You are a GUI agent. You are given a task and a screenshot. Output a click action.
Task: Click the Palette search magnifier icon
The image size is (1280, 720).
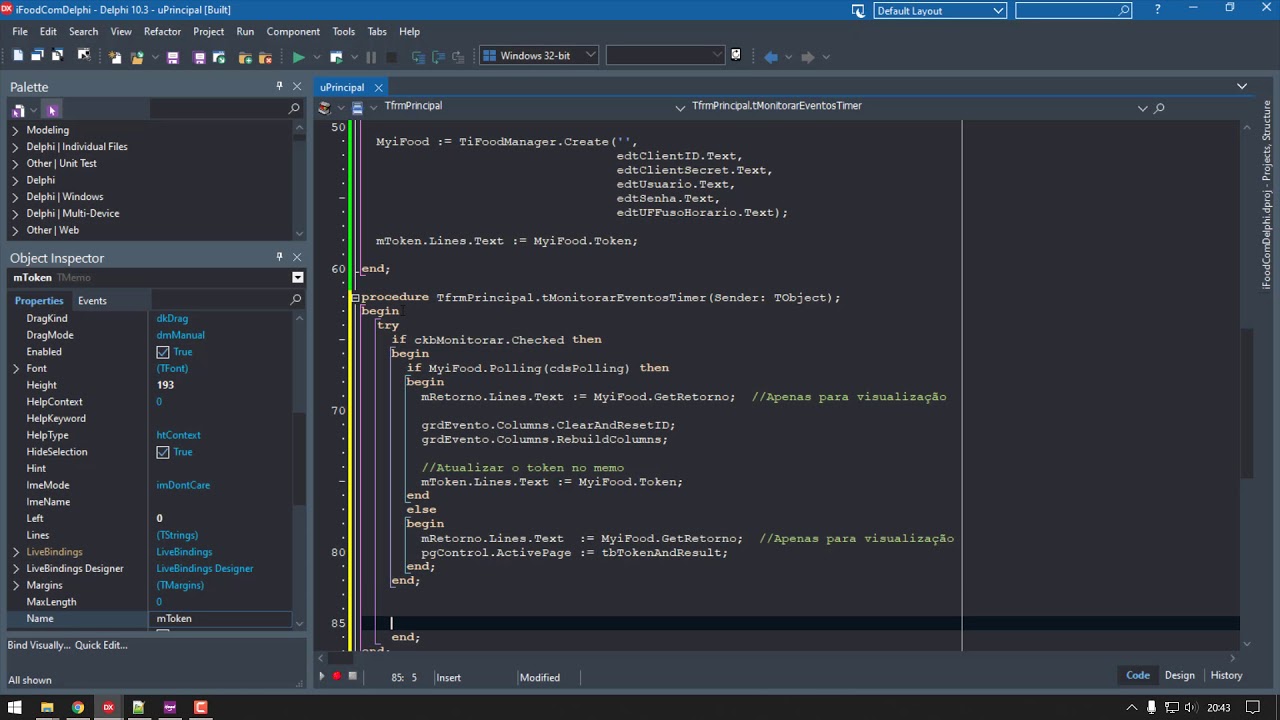[x=294, y=108]
